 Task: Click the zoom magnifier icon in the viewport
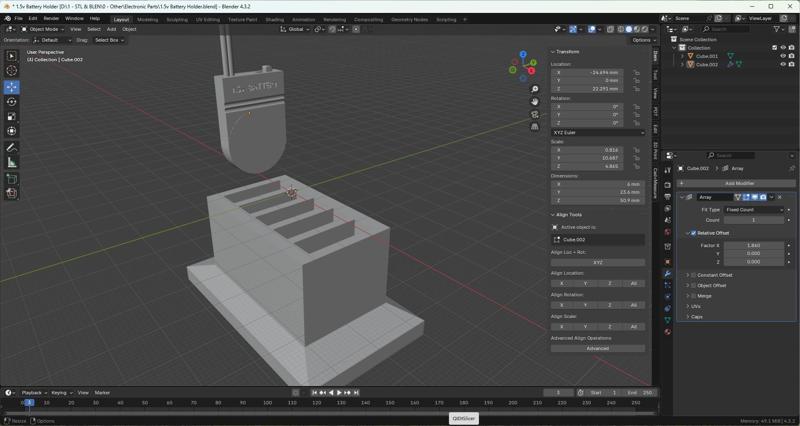coord(535,89)
